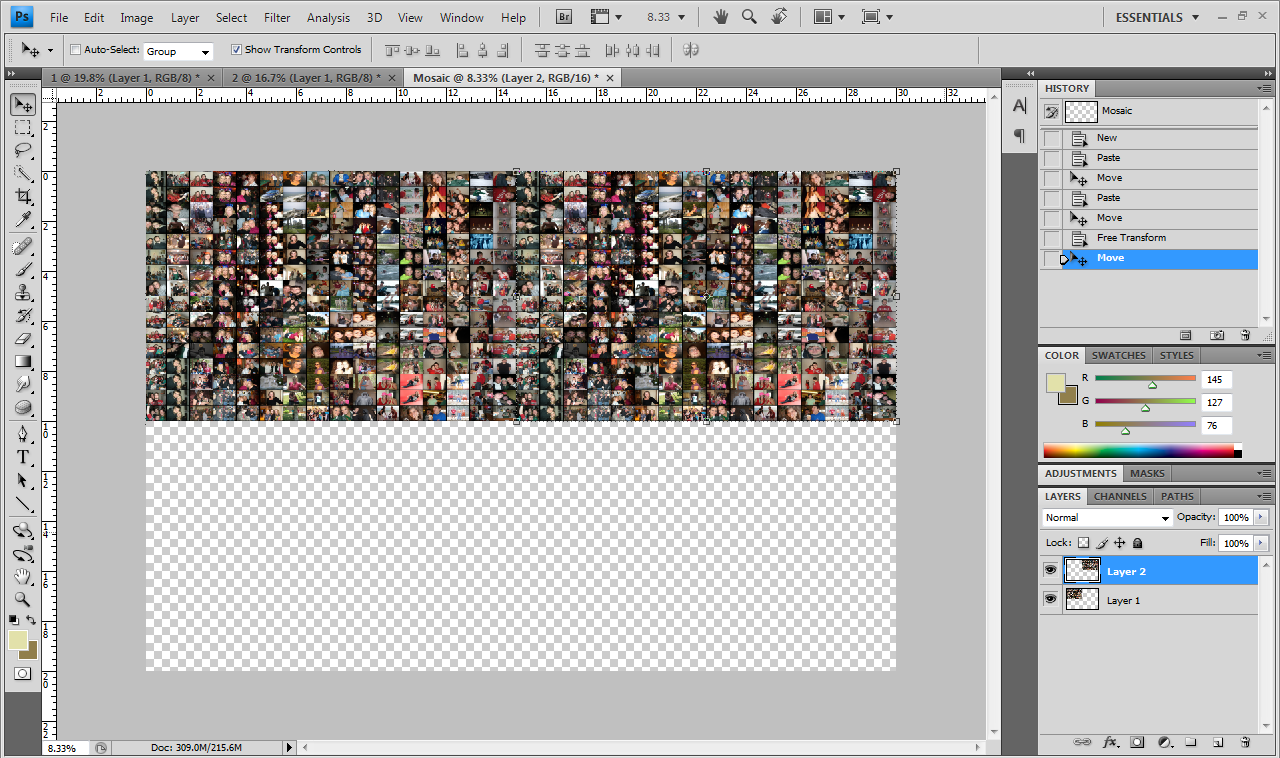Select the Eraser tool
This screenshot has width=1280, height=758.
22,338
